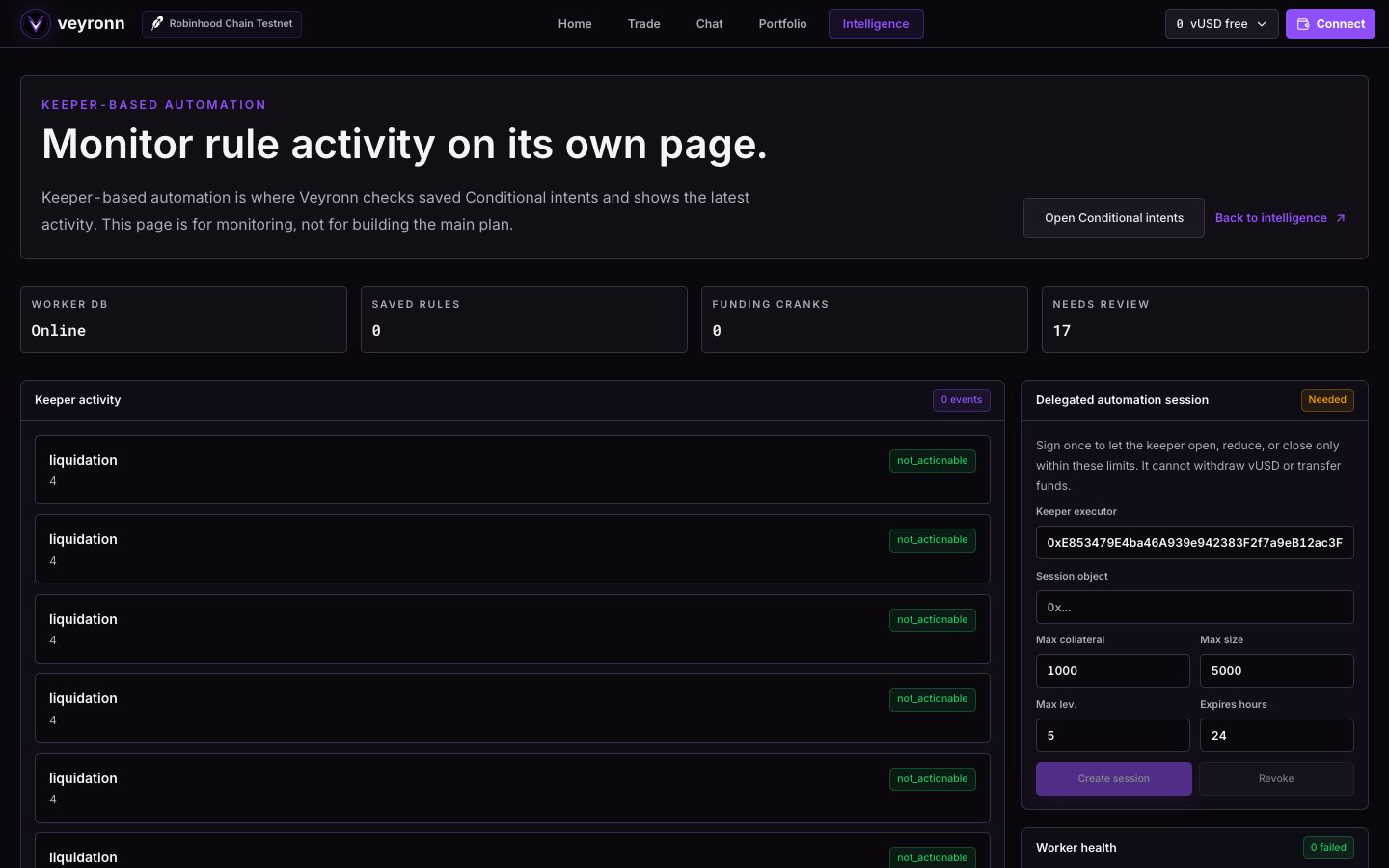Go to the Trade page

tap(644, 24)
